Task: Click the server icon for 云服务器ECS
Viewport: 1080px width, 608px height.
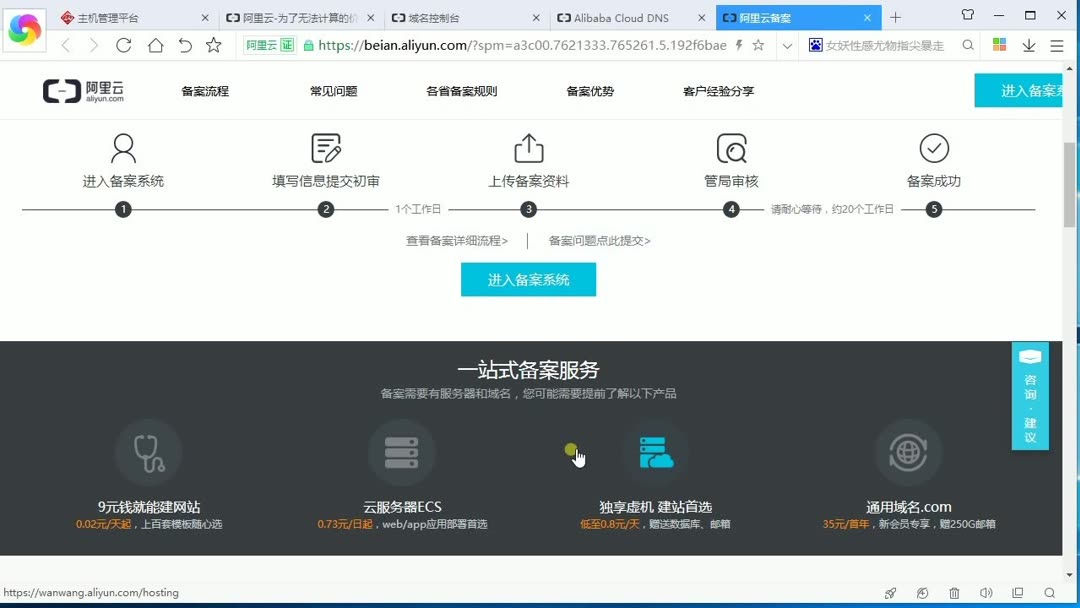Action: pyautogui.click(x=401, y=453)
